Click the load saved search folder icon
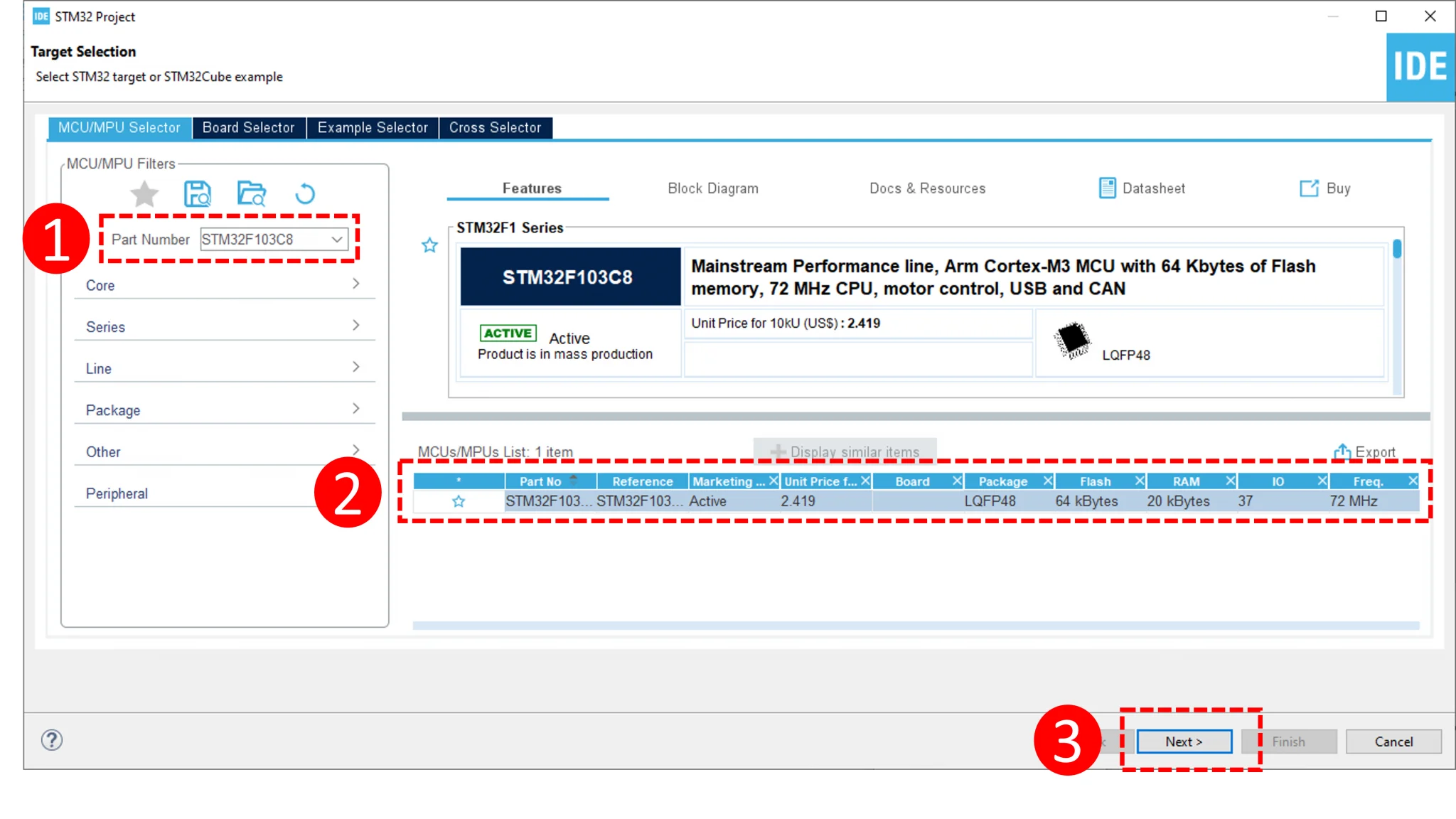1456x819 pixels. coord(252,193)
